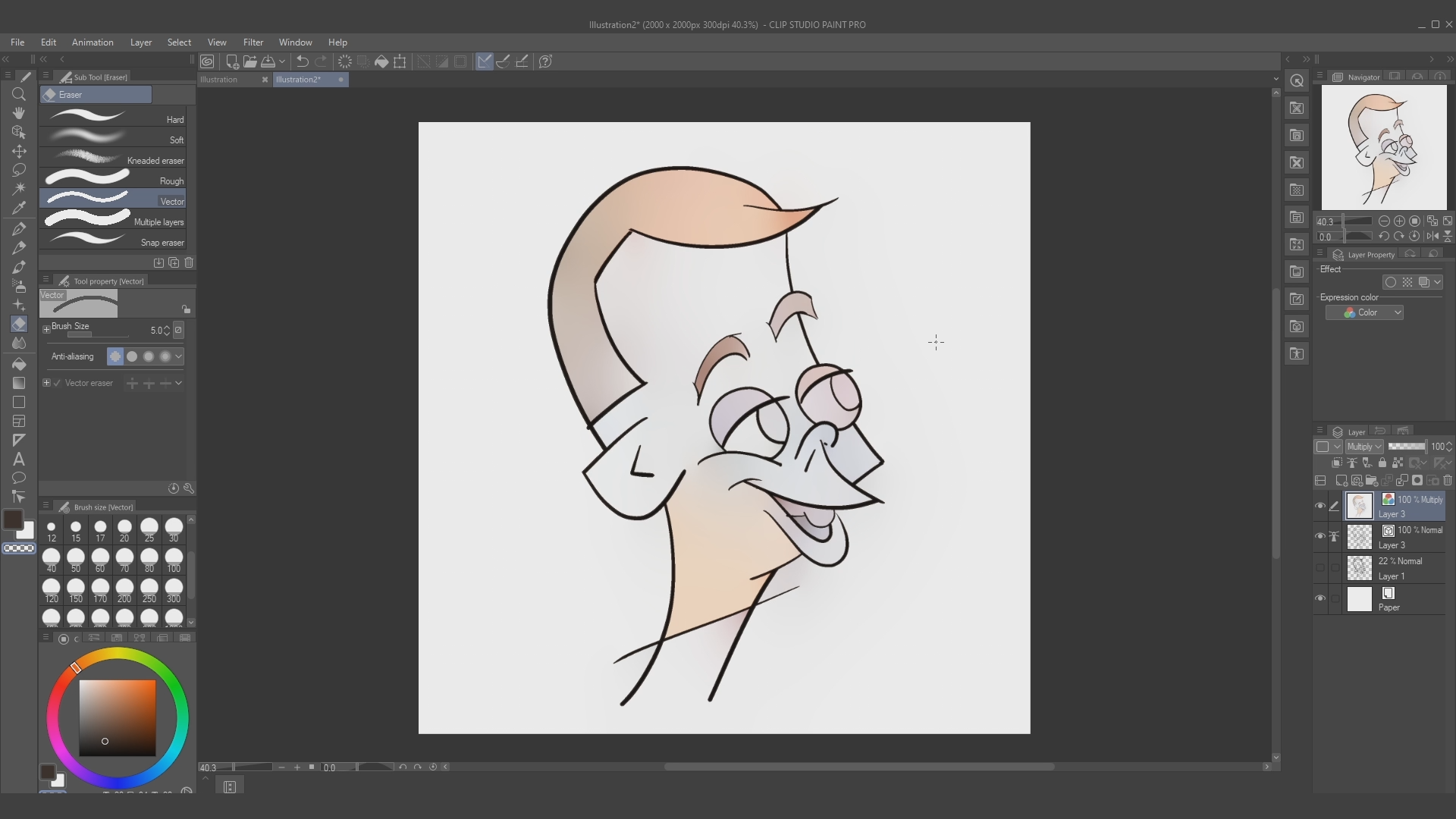Open the Anti-aliasing strength dropdown
The height and width of the screenshot is (819, 1456).
178,356
